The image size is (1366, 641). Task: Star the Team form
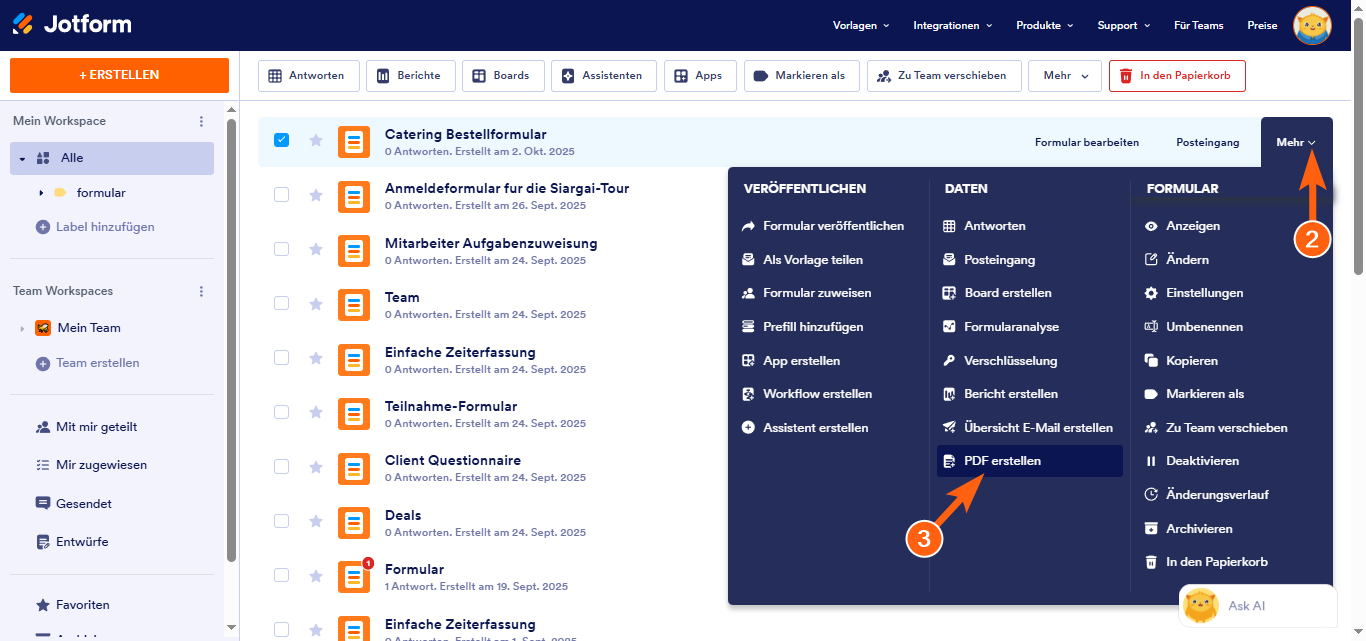click(x=316, y=304)
